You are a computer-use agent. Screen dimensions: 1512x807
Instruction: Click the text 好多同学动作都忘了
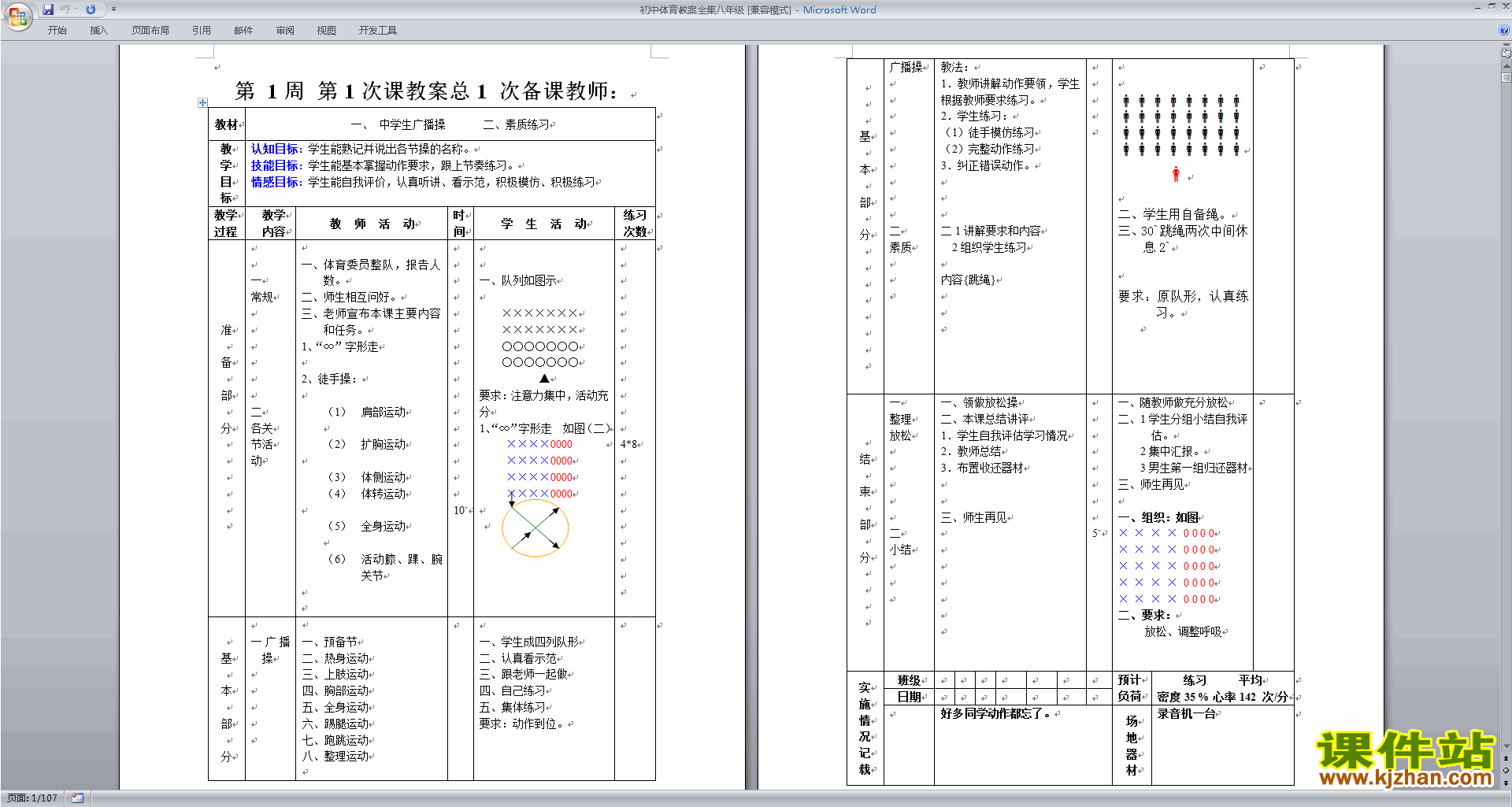click(x=995, y=713)
